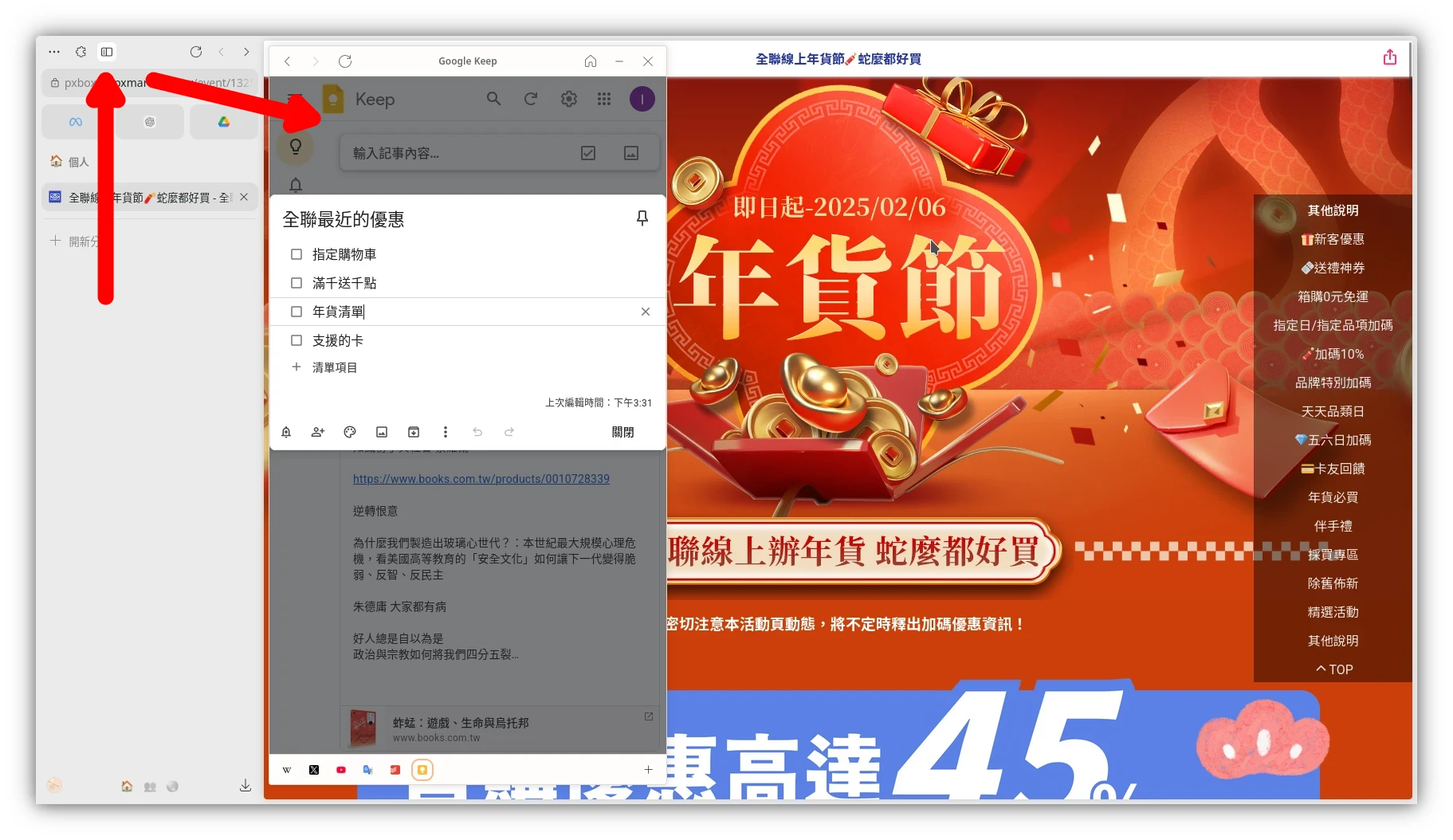Open the note's more options menu
This screenshot has height=840, width=1453.
click(x=446, y=432)
